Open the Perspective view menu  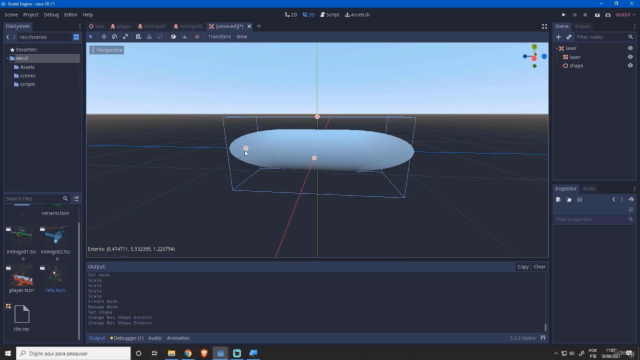click(x=107, y=50)
